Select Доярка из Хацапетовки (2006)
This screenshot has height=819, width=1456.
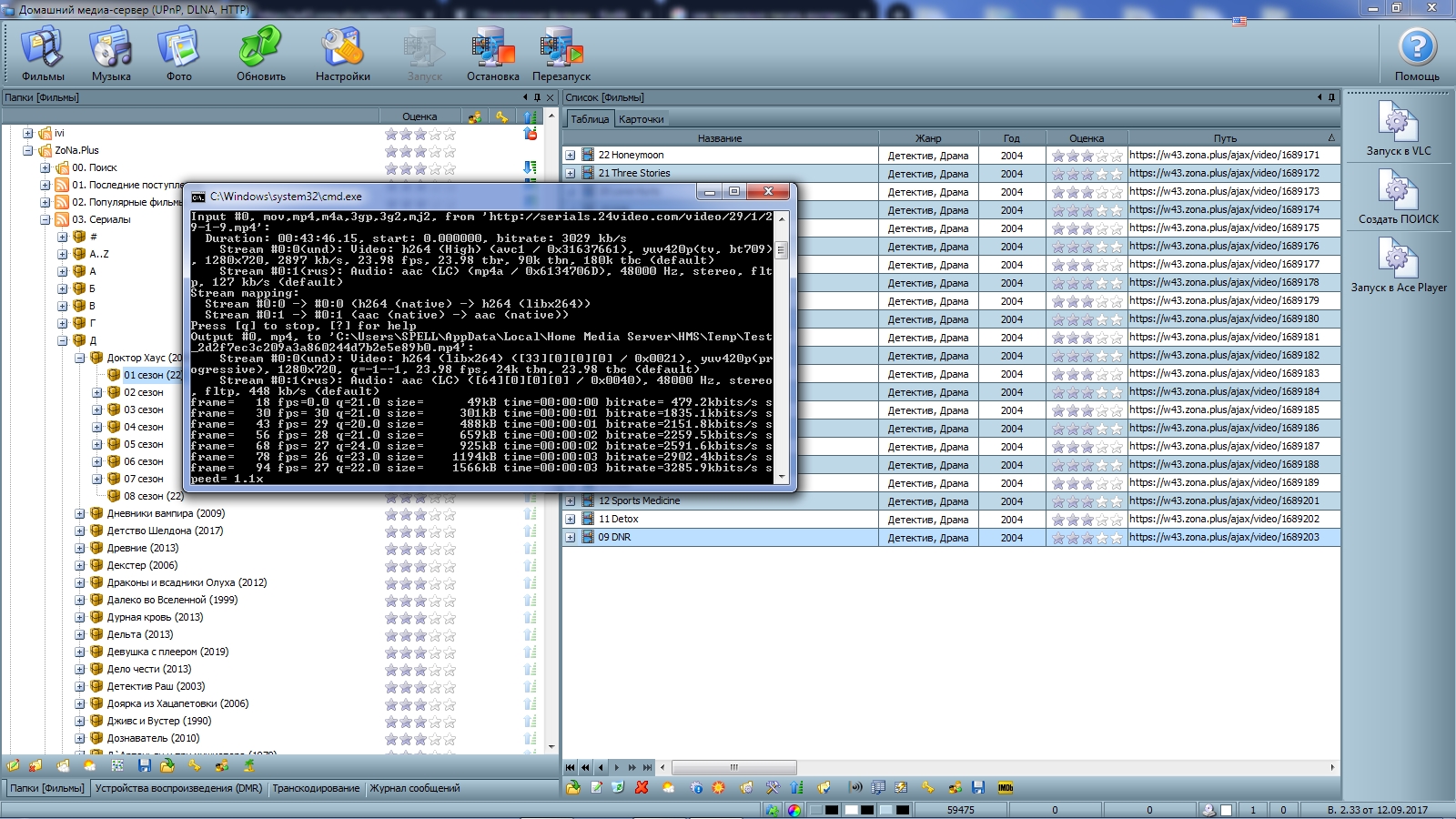pos(177,704)
